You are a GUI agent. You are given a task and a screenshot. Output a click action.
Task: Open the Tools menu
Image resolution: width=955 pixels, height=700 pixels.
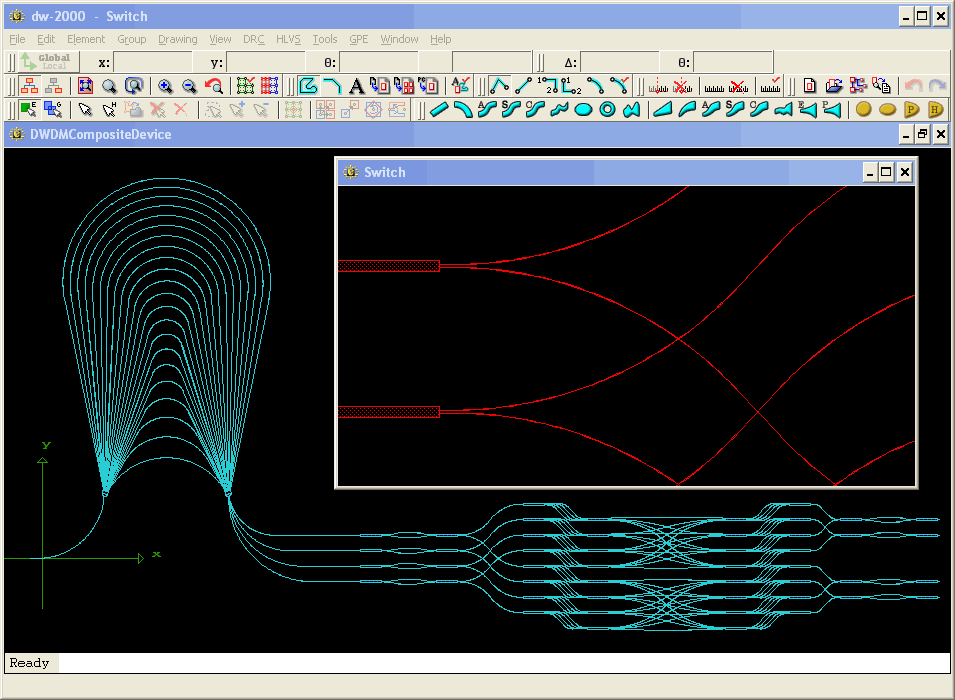(325, 39)
